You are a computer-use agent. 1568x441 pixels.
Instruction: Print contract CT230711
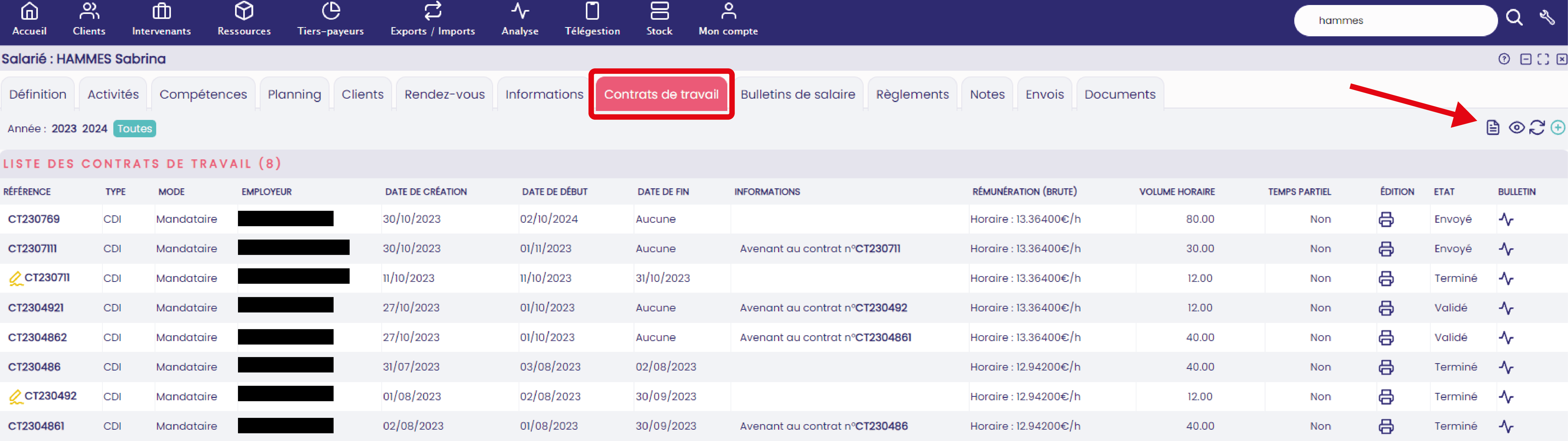pyautogui.click(x=1386, y=278)
